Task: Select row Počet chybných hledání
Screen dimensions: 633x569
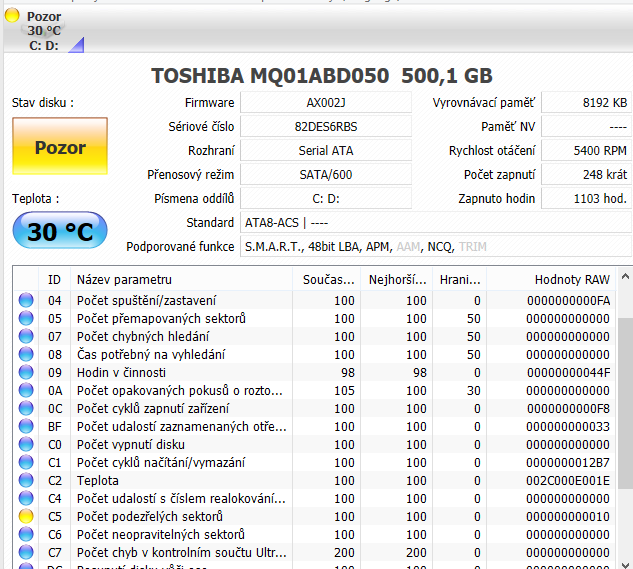Action: click(314, 336)
